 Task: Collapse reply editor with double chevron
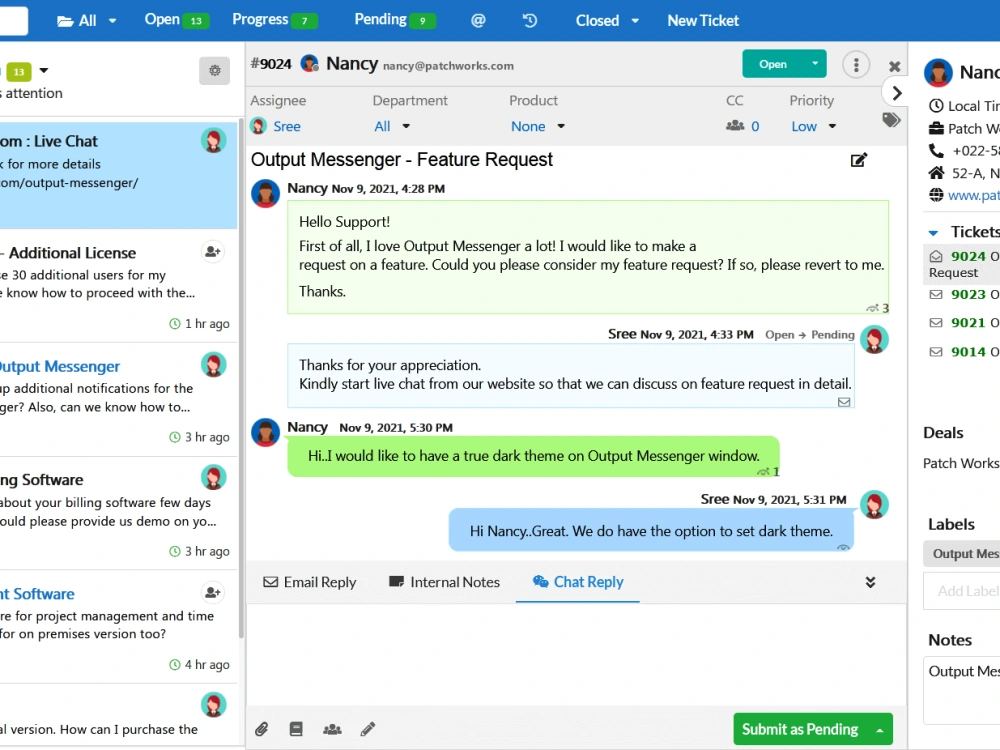(870, 582)
